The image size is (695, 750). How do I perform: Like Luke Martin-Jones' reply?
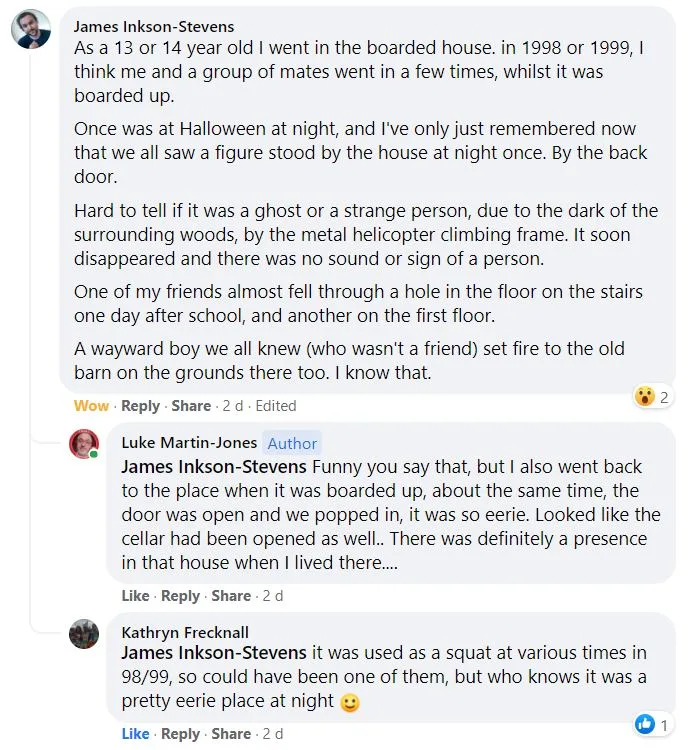pyautogui.click(x=135, y=596)
